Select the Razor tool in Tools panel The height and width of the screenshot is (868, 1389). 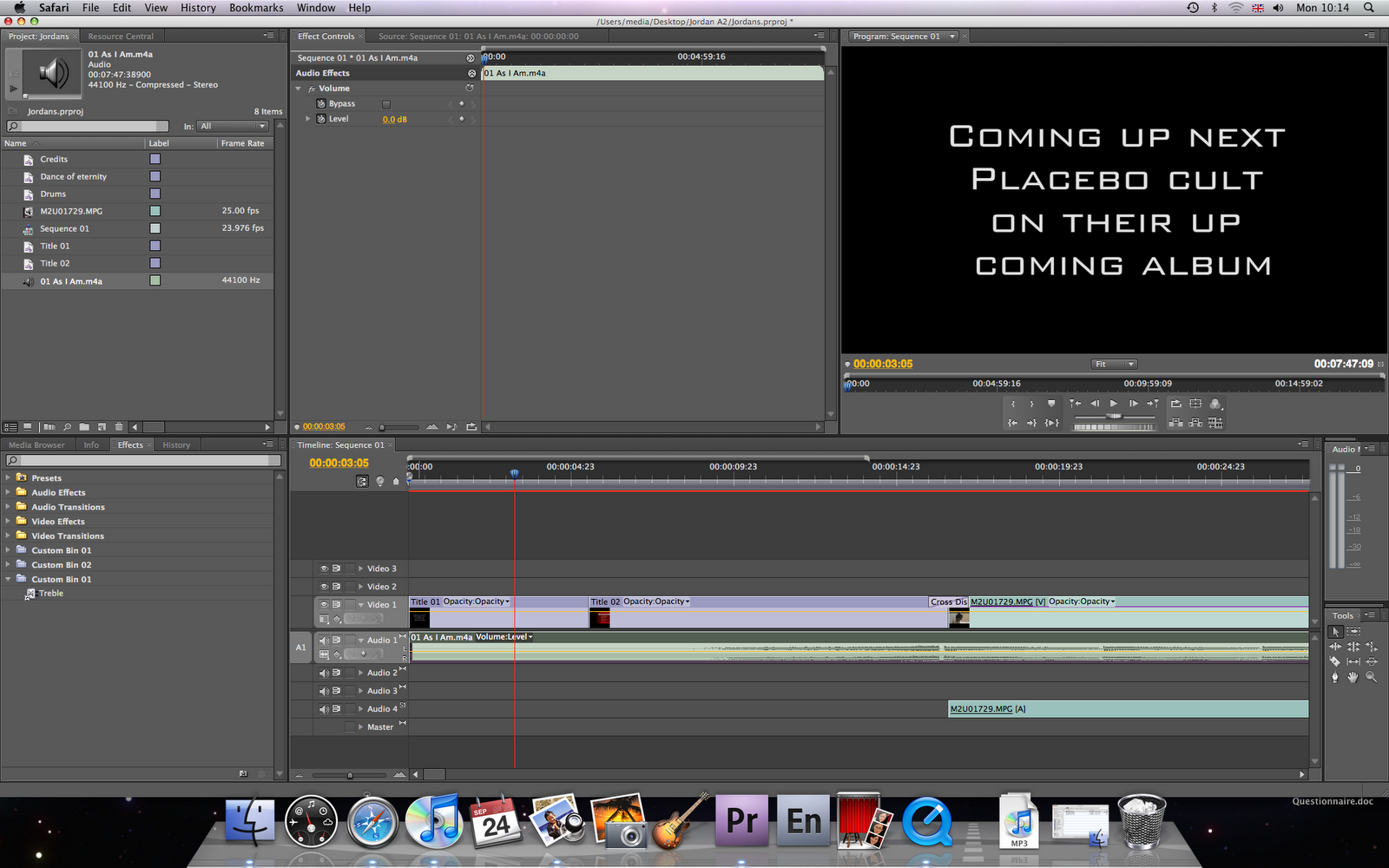(x=1335, y=661)
